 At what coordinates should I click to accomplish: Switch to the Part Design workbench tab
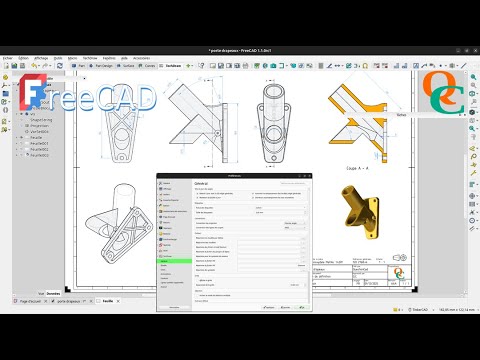pos(101,66)
